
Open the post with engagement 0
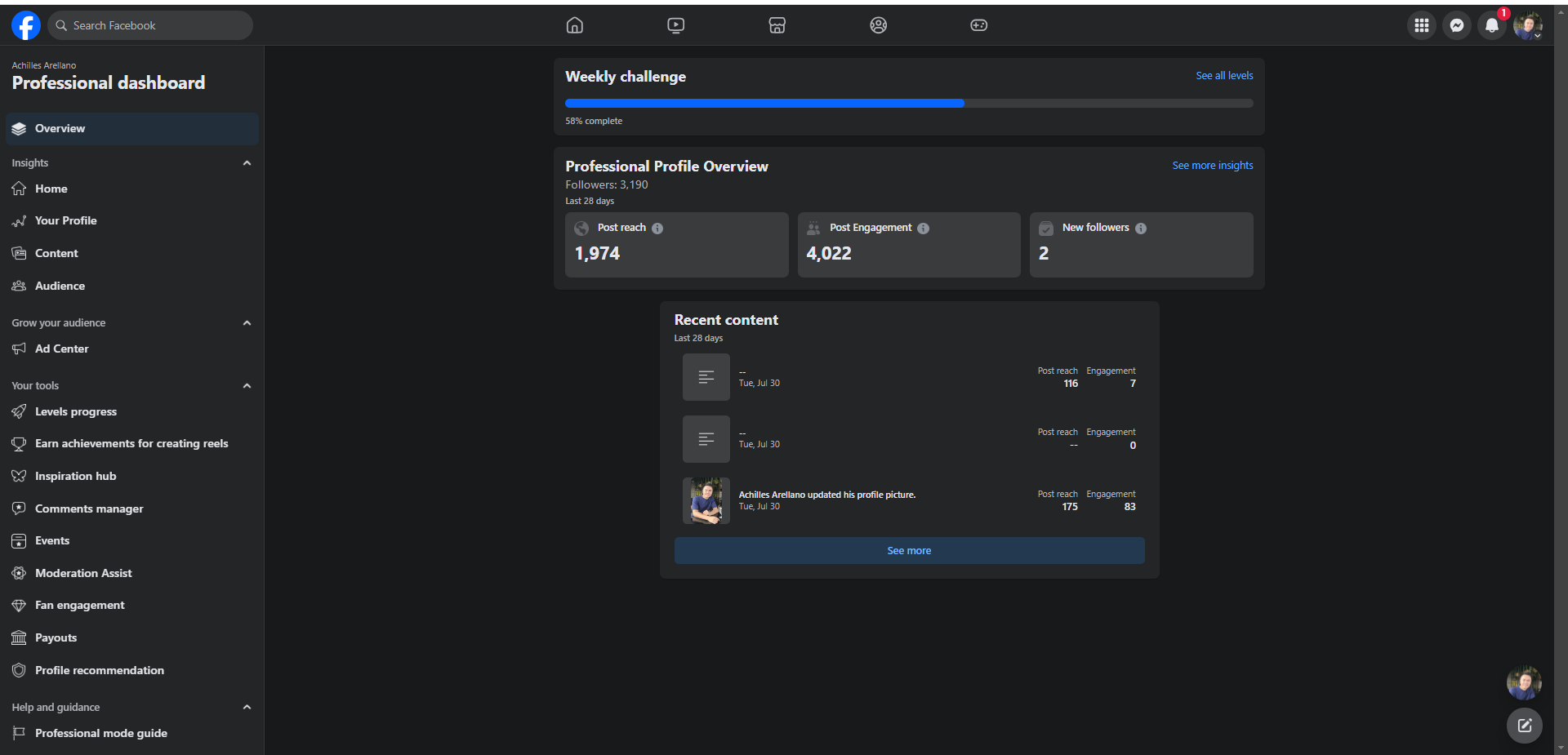(x=909, y=439)
